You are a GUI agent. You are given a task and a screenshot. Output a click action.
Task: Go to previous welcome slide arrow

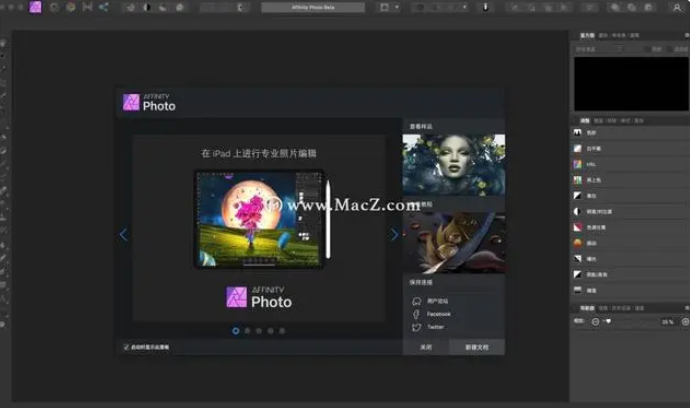click(123, 235)
